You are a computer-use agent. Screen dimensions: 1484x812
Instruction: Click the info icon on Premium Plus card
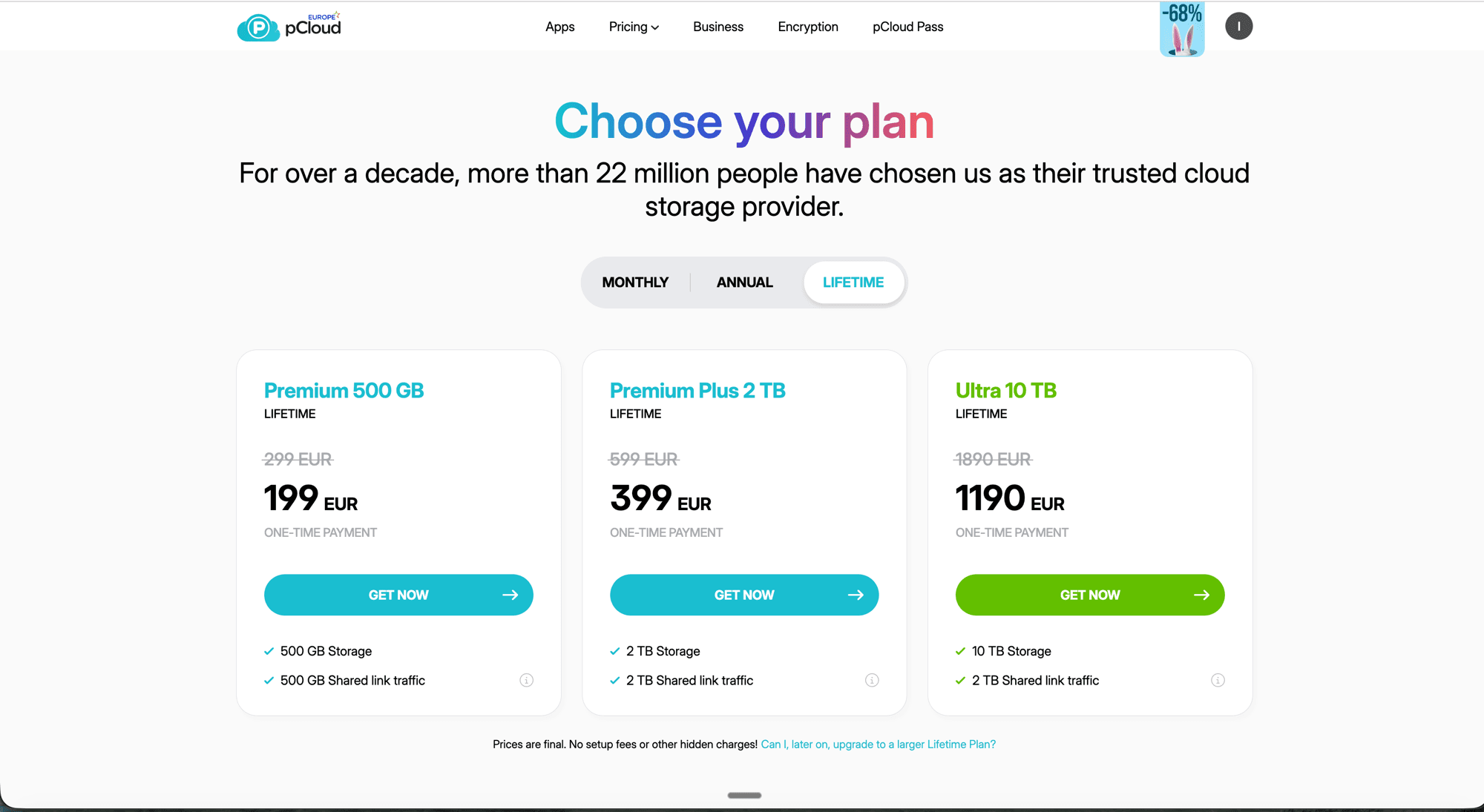coord(872,680)
